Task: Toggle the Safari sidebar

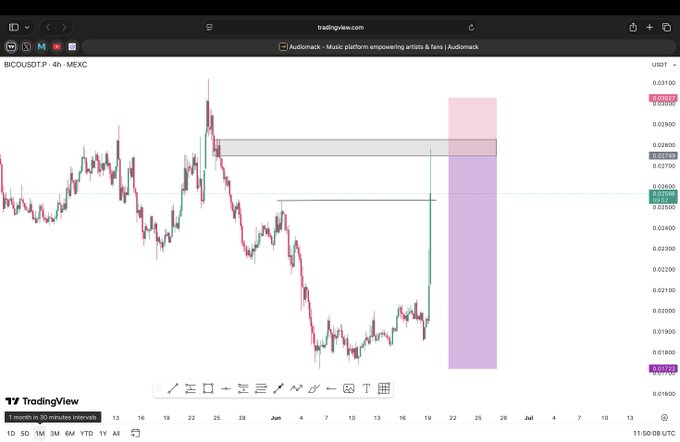Action: 14,27
